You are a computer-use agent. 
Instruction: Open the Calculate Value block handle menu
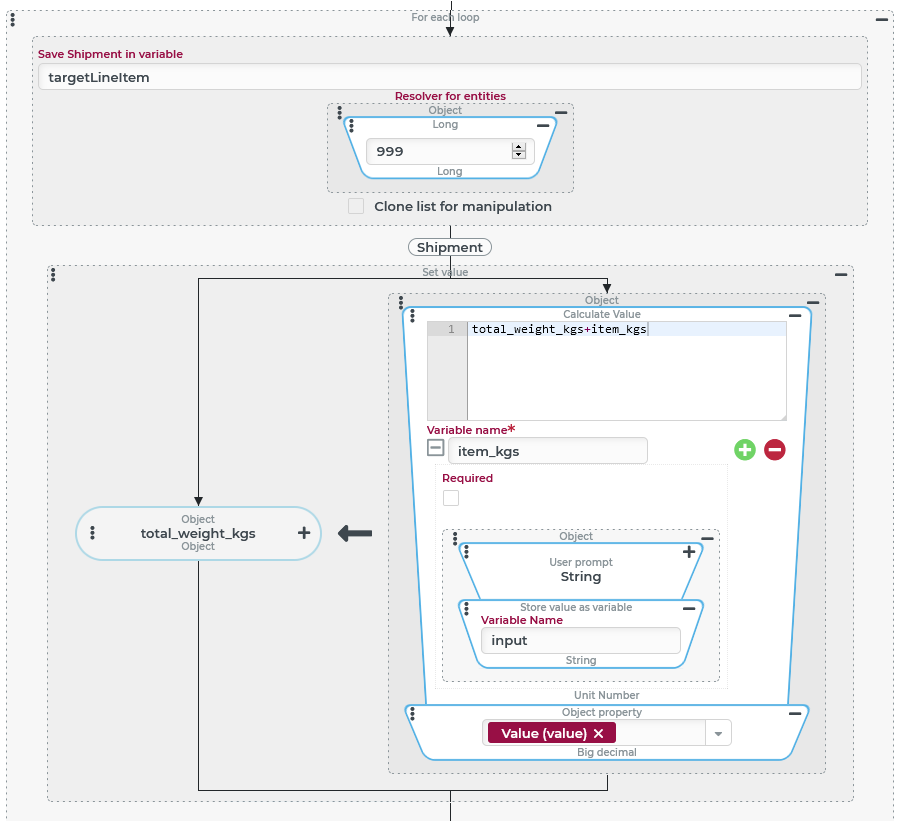pos(412,315)
